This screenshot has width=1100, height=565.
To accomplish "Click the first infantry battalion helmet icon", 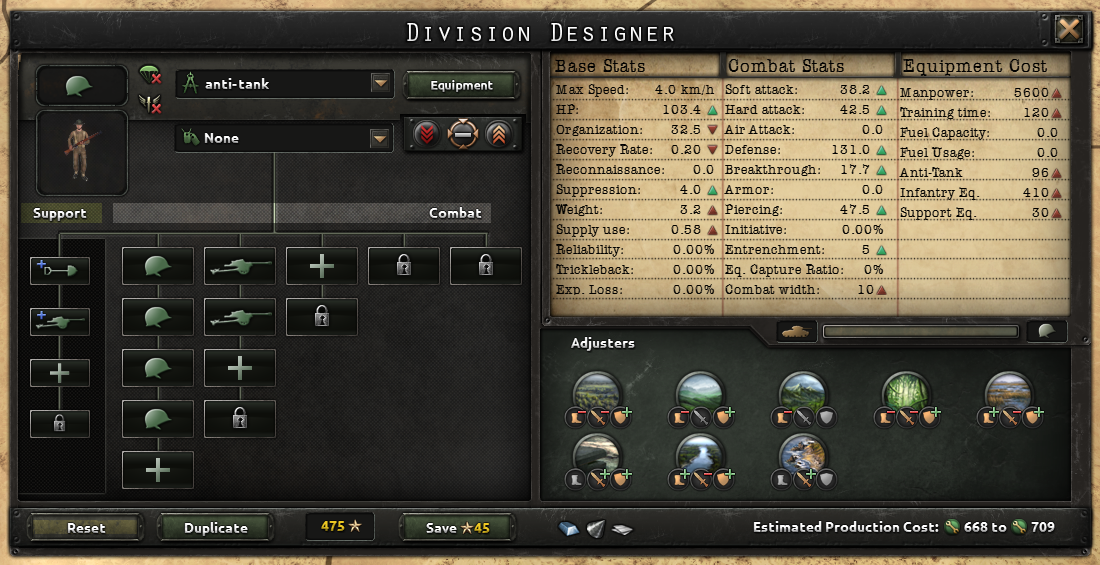I will click(158, 266).
